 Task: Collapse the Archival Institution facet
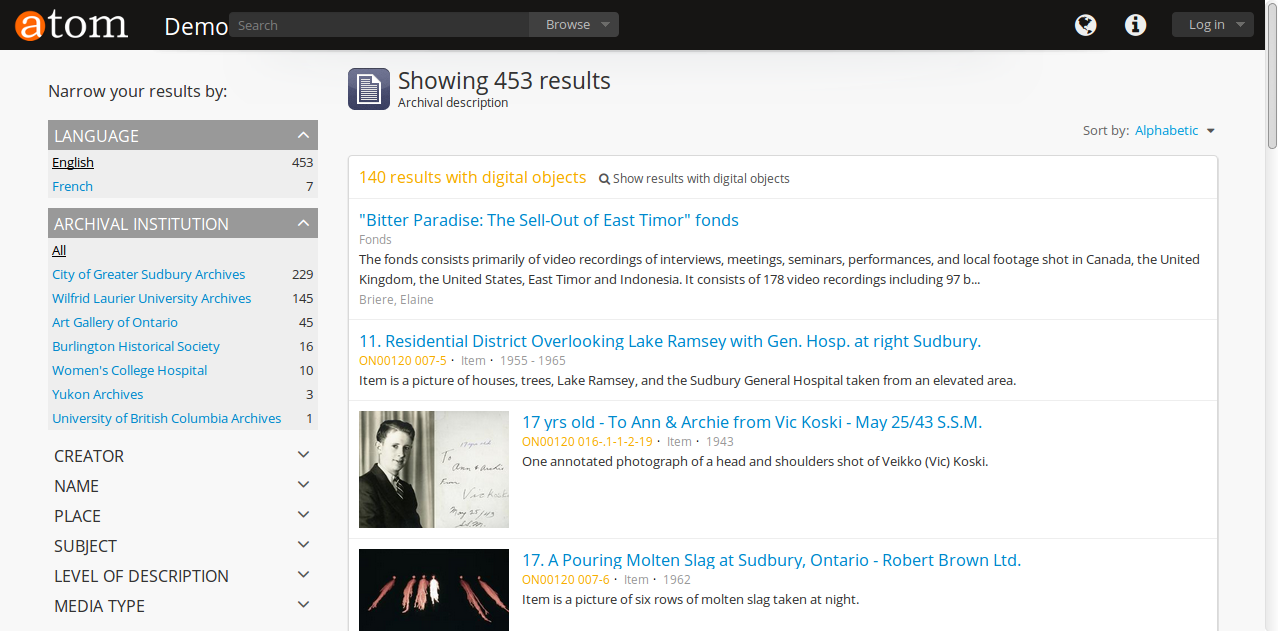click(303, 224)
